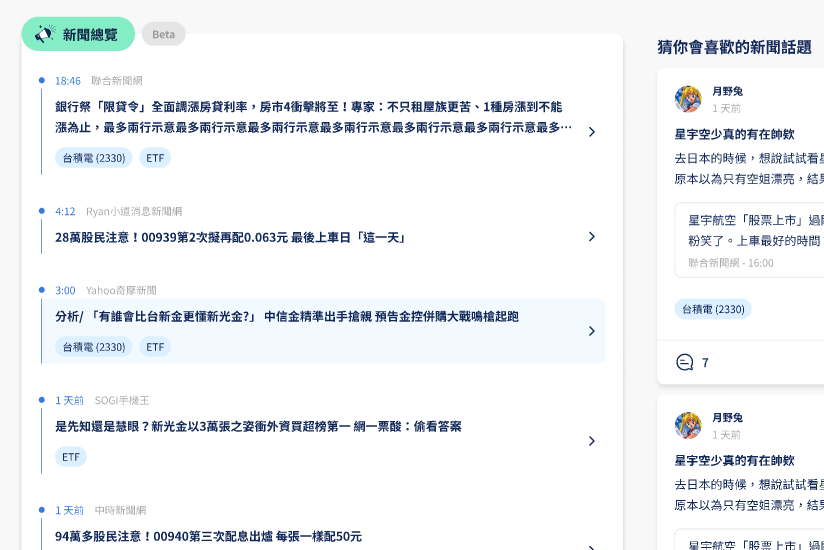
Task: Select 台積電 (2330) tag under 銀行祭 article
Action: (94, 158)
